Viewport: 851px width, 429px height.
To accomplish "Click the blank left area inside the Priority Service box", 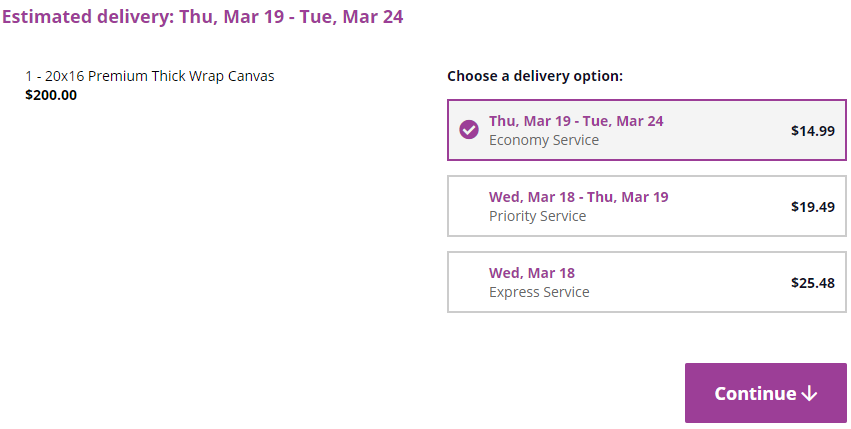I will 468,206.
